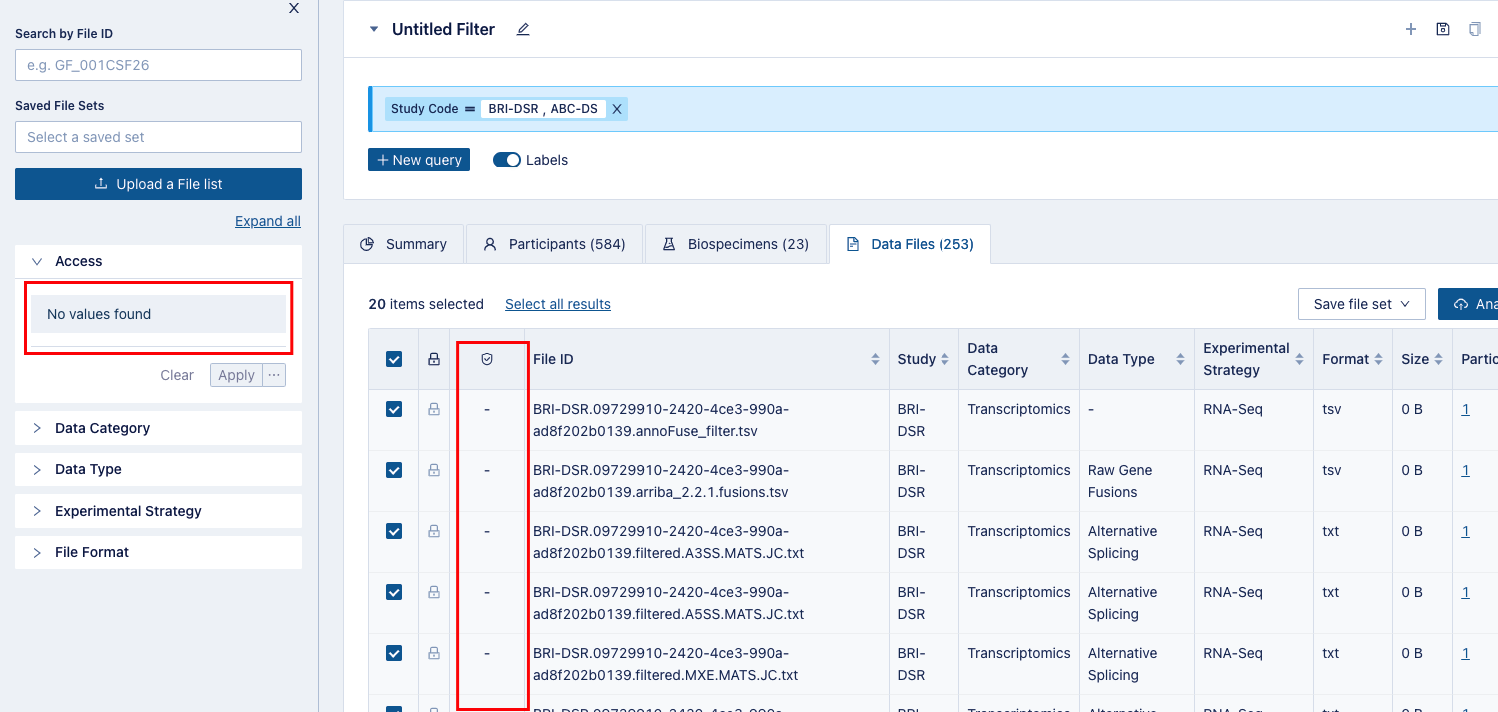Image resolution: width=1498 pixels, height=712 pixels.
Task: Collapse the Access filter section
Action: click(37, 261)
